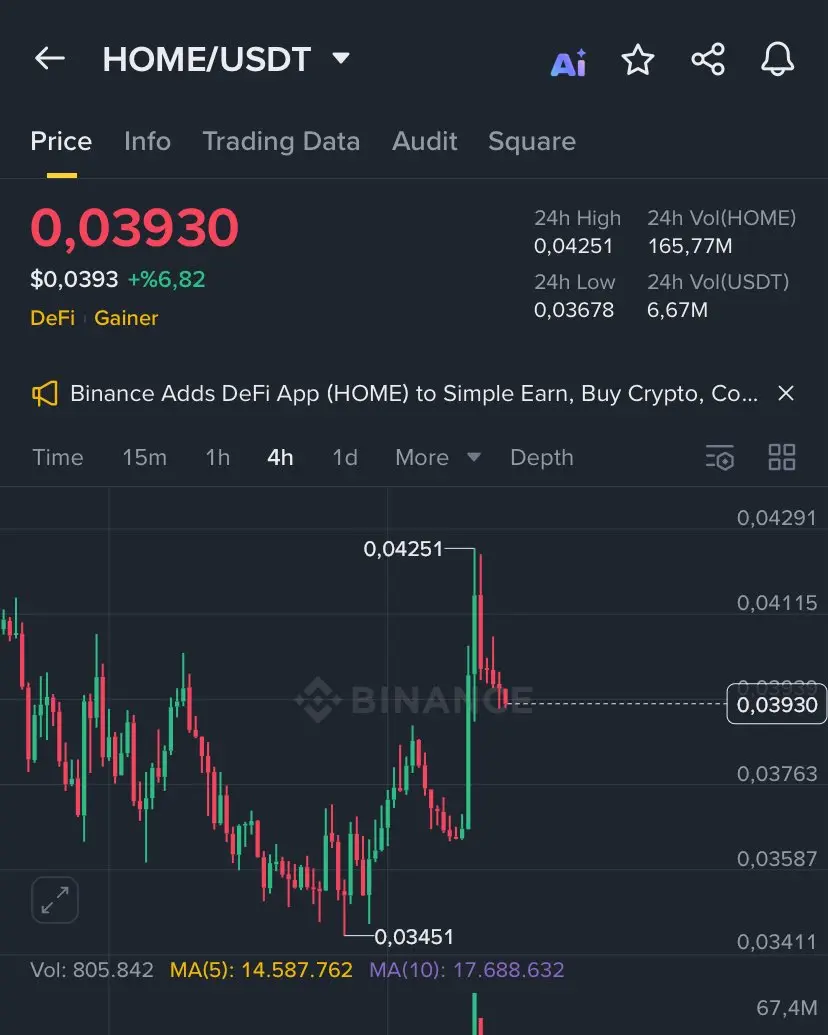Viewport: 828px width, 1035px height.
Task: Open the Trading Data tab
Action: click(x=281, y=142)
